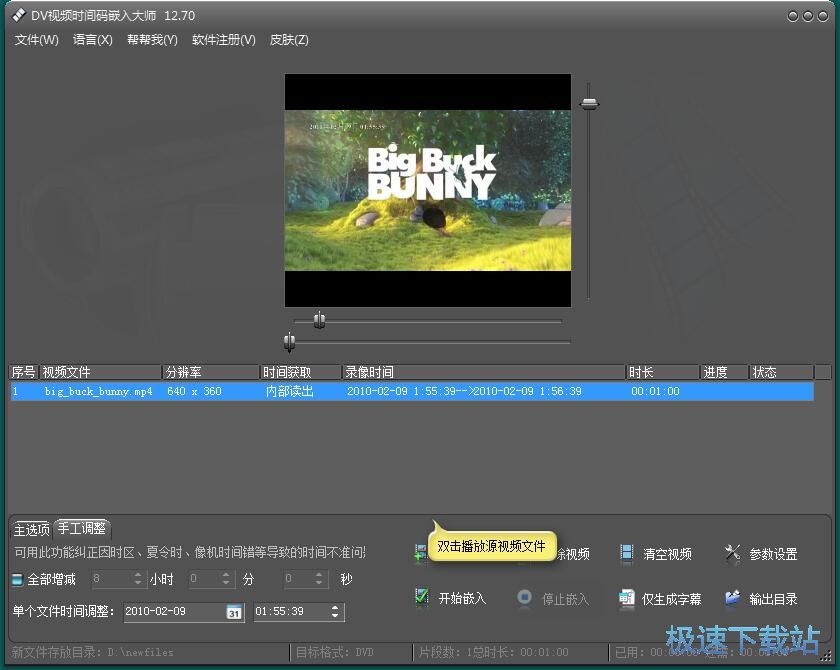Click the vertical volume slider handle
Viewport: 840px width, 670px height.
pyautogui.click(x=590, y=103)
